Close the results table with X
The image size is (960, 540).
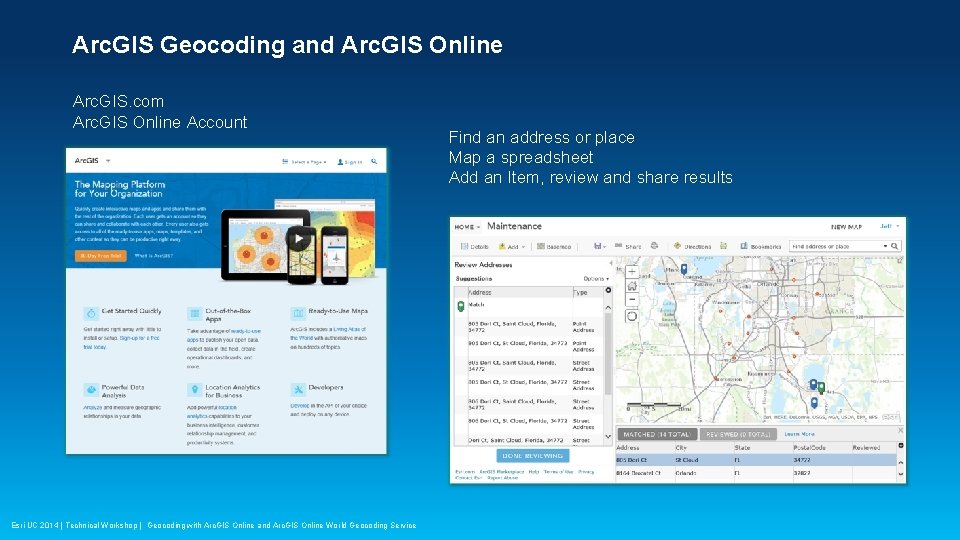[901, 431]
